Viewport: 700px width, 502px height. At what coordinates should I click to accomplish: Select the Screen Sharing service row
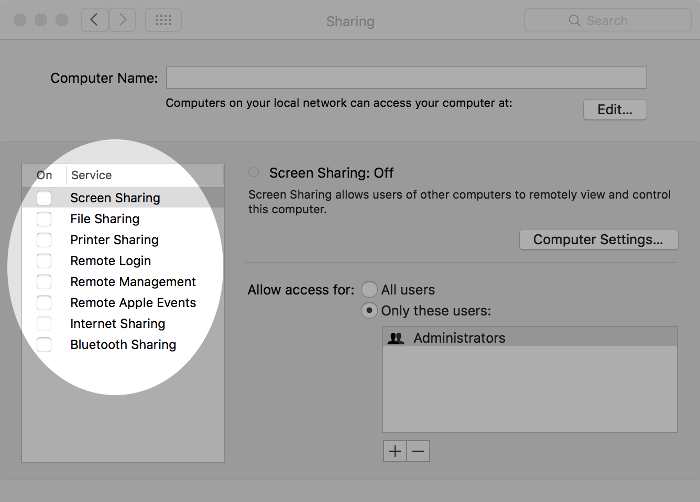coord(123,198)
